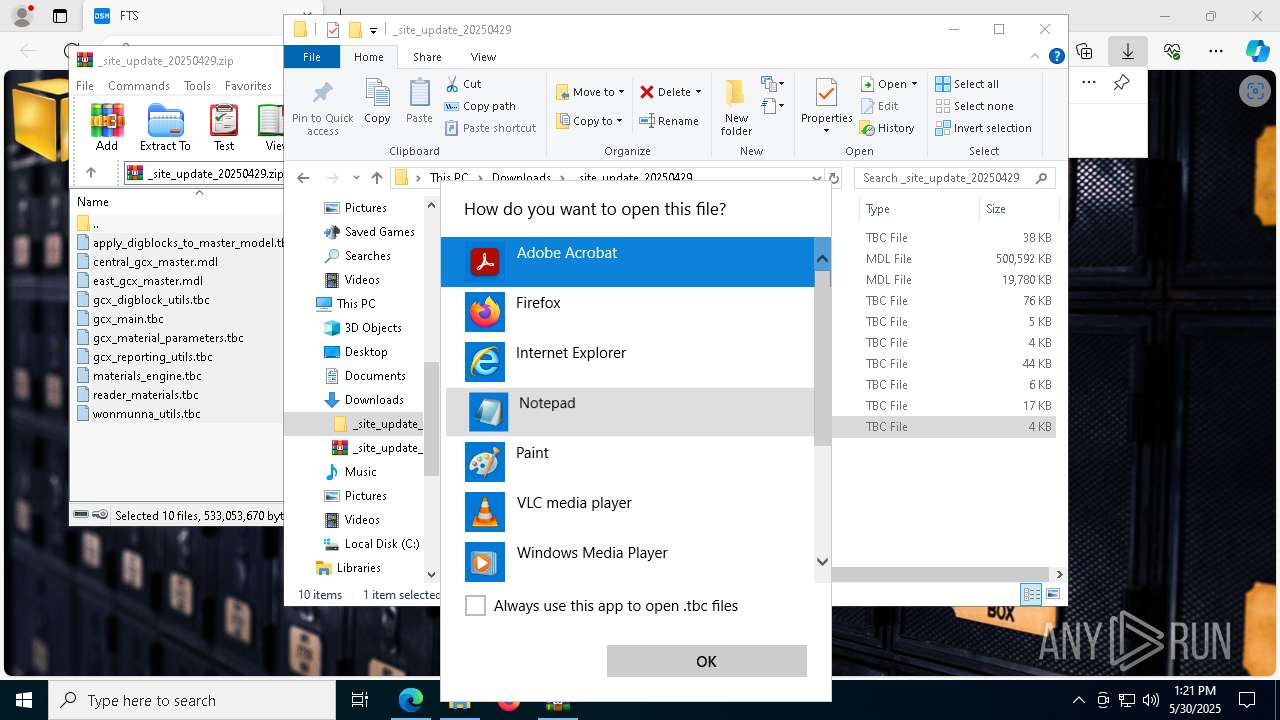This screenshot has width=1280, height=720.
Task: Select wonmunna_utils.tbc in WinRAR list
Action: (x=146, y=414)
